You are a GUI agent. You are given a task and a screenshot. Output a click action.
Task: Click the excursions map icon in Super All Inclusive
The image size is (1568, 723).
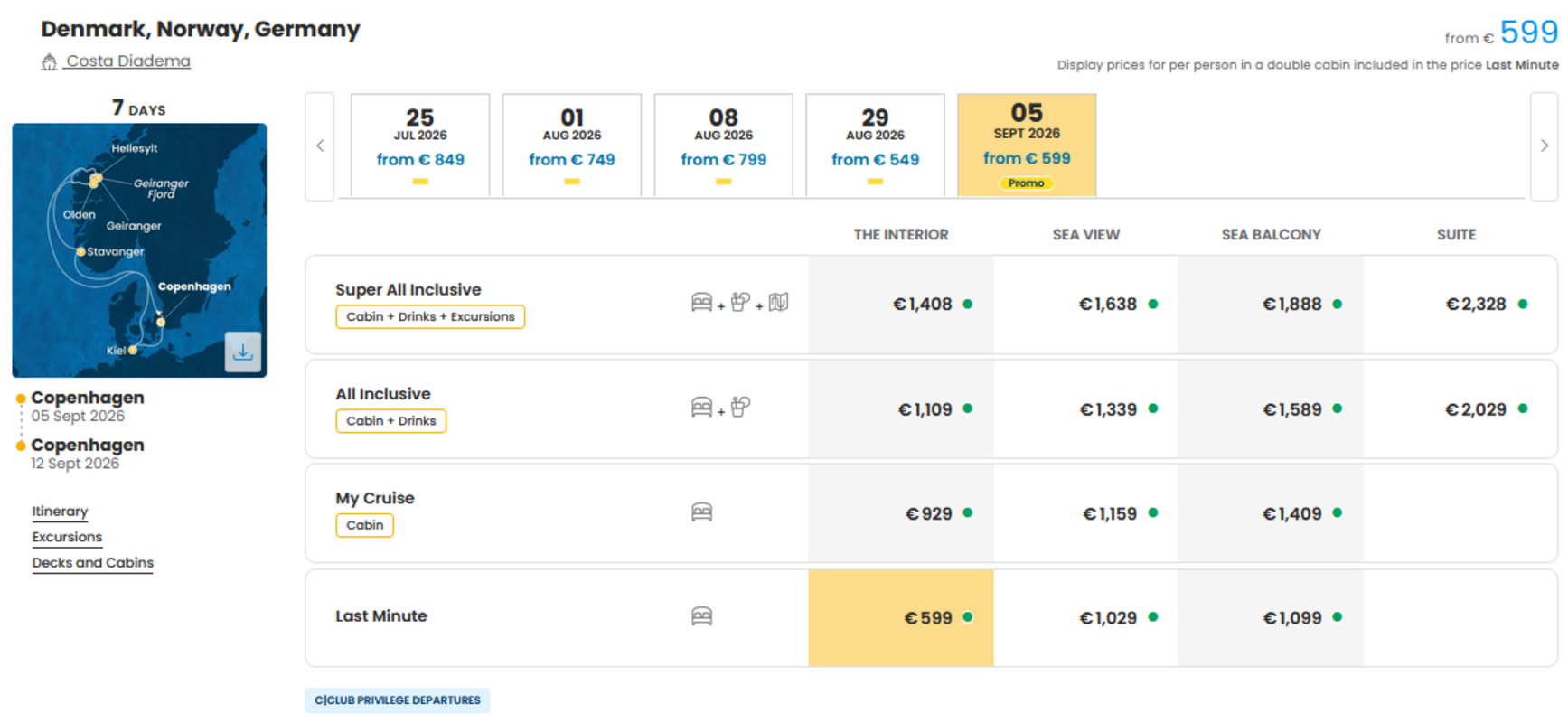(778, 302)
